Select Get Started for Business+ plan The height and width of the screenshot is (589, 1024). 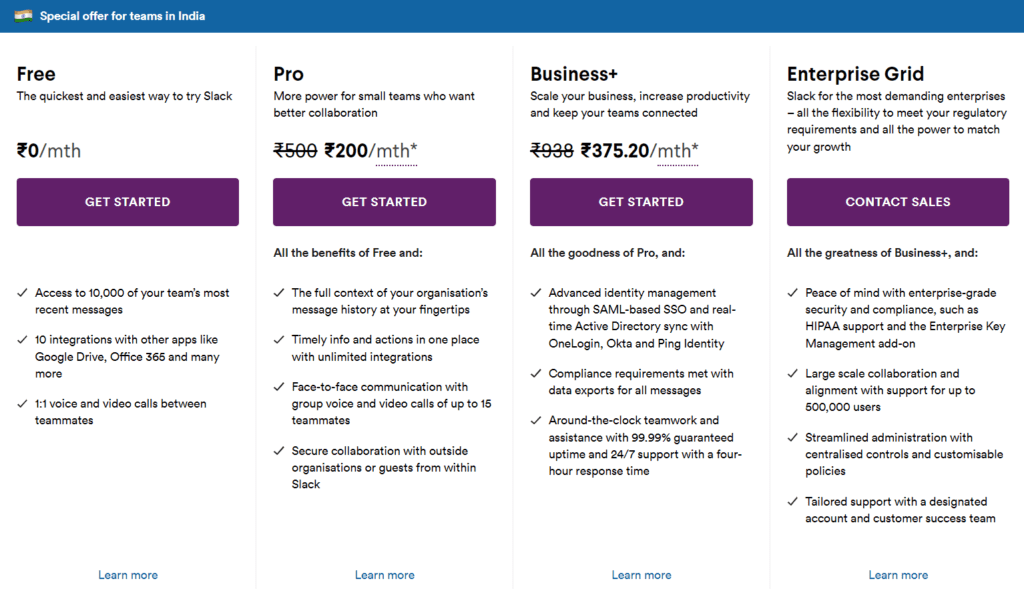[x=641, y=202]
